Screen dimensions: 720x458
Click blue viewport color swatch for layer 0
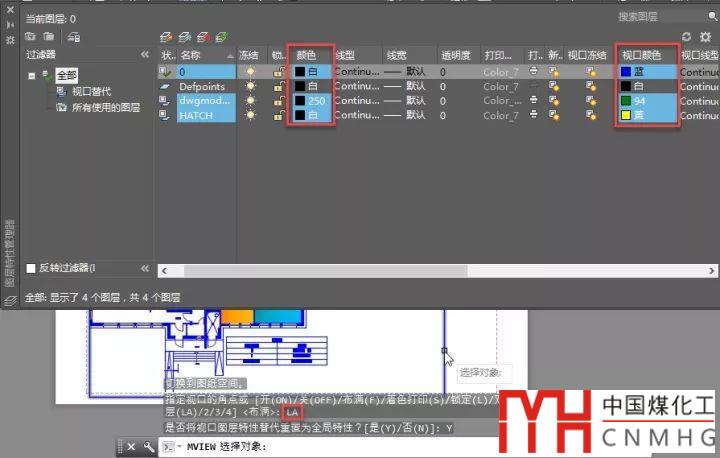[625, 72]
